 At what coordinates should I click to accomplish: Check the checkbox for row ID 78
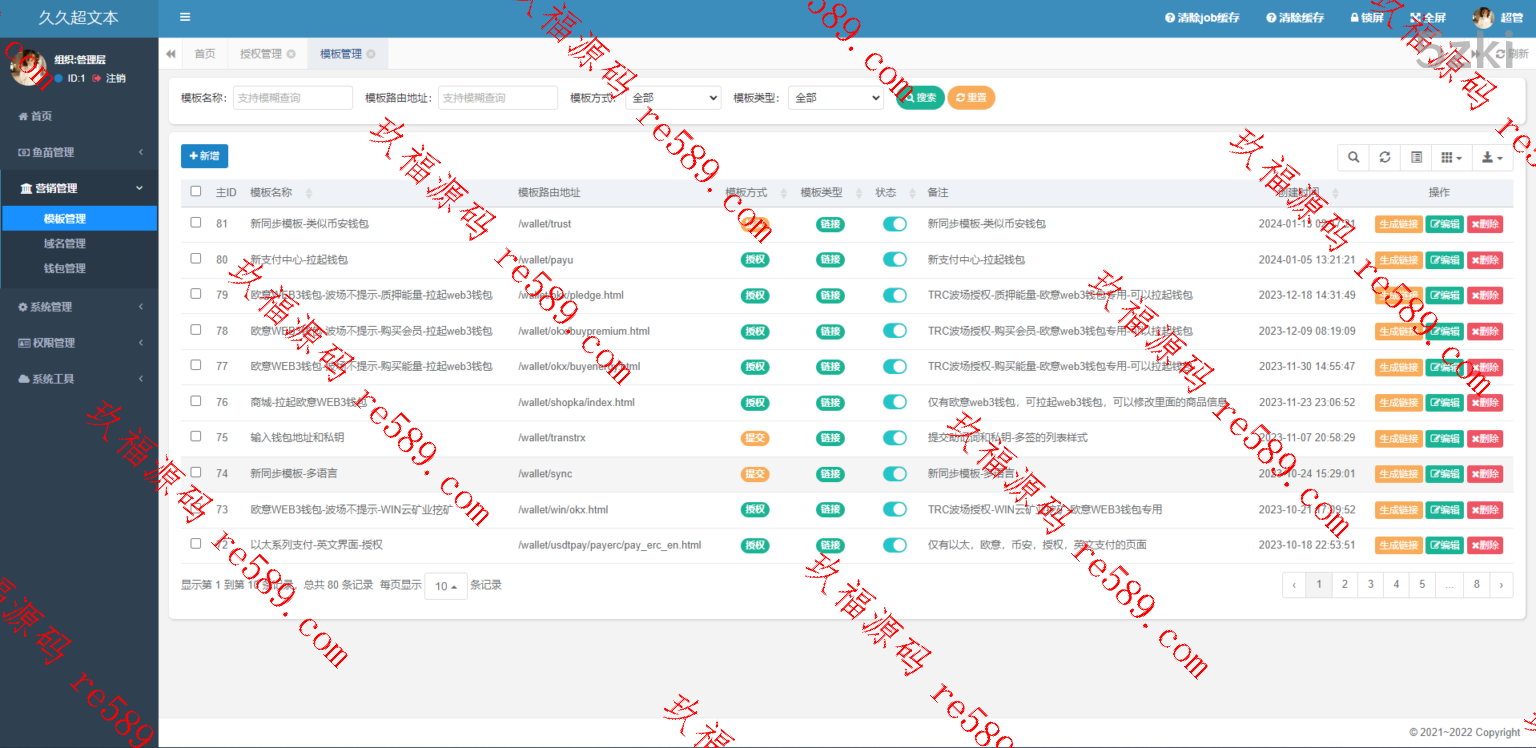pyautogui.click(x=196, y=330)
